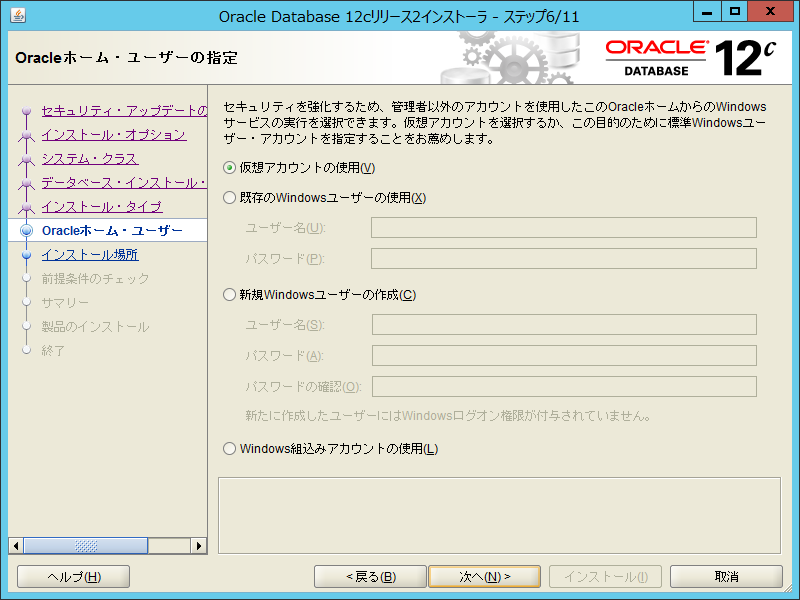Click the ユーザー名(U) input field
The height and width of the screenshot is (600, 800).
coord(564,228)
